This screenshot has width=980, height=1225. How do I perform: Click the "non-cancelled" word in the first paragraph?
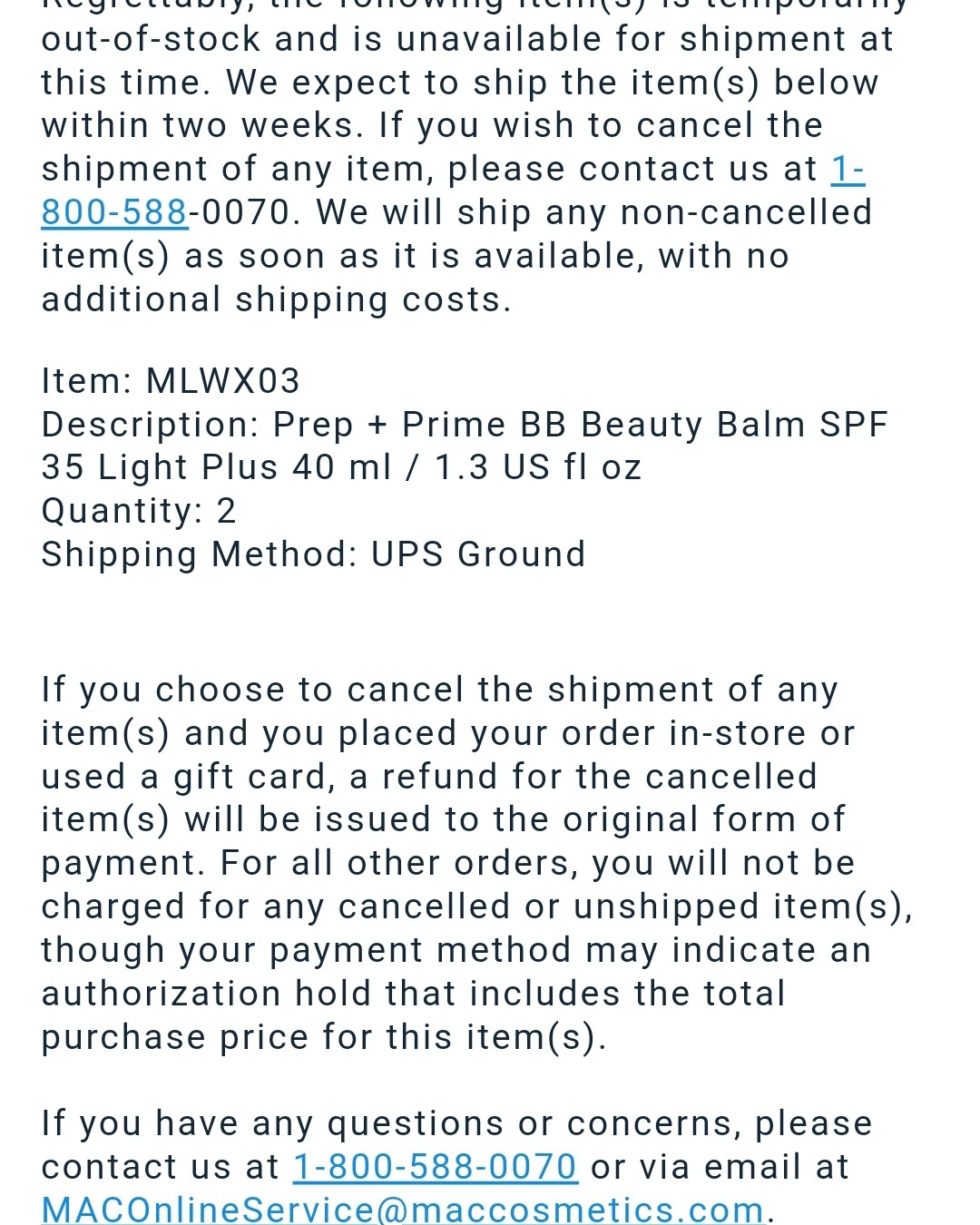[x=746, y=212]
